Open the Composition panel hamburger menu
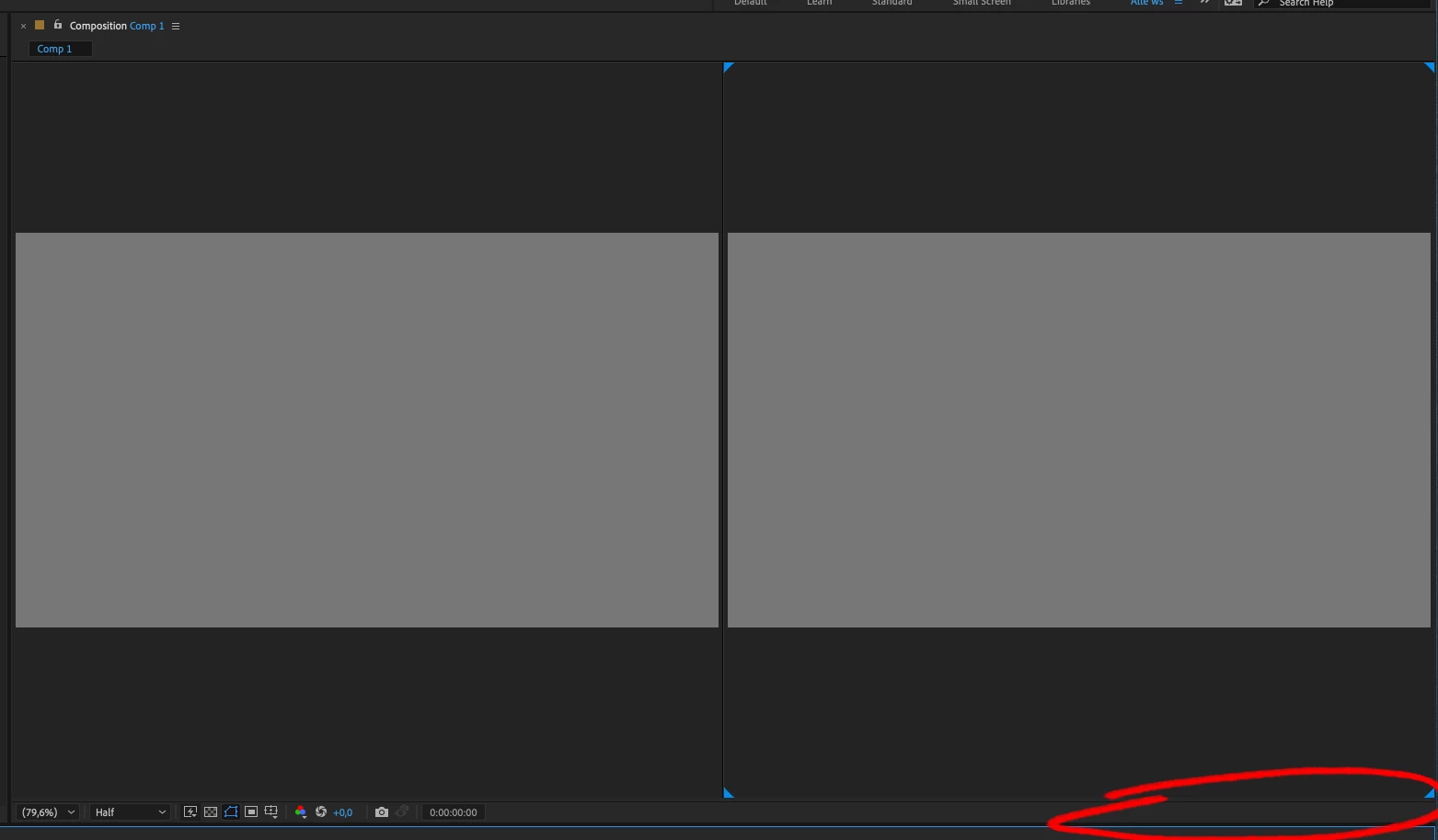The height and width of the screenshot is (840, 1438). (176, 26)
